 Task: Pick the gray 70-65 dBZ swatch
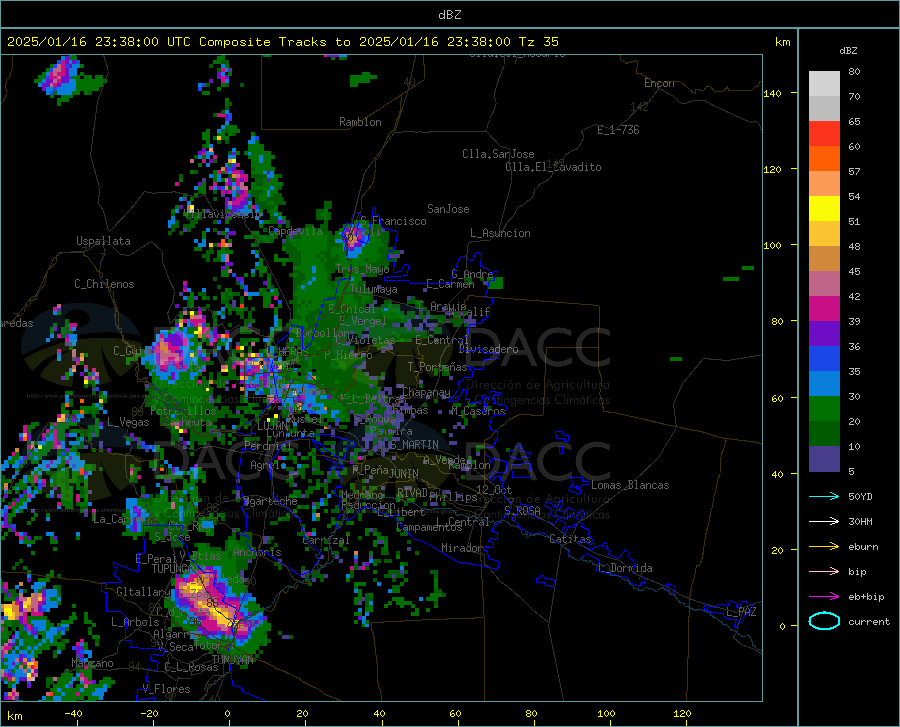pyautogui.click(x=824, y=108)
